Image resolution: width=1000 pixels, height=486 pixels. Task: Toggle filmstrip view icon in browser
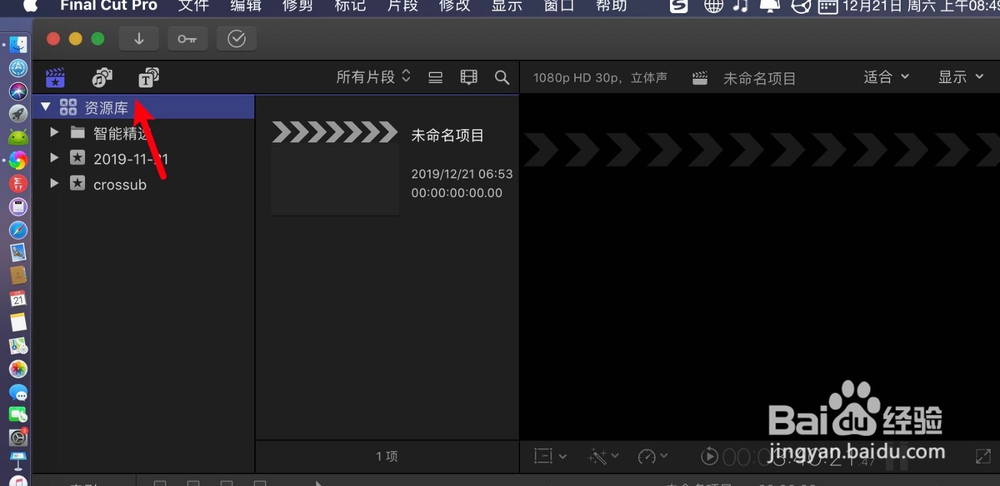point(469,78)
